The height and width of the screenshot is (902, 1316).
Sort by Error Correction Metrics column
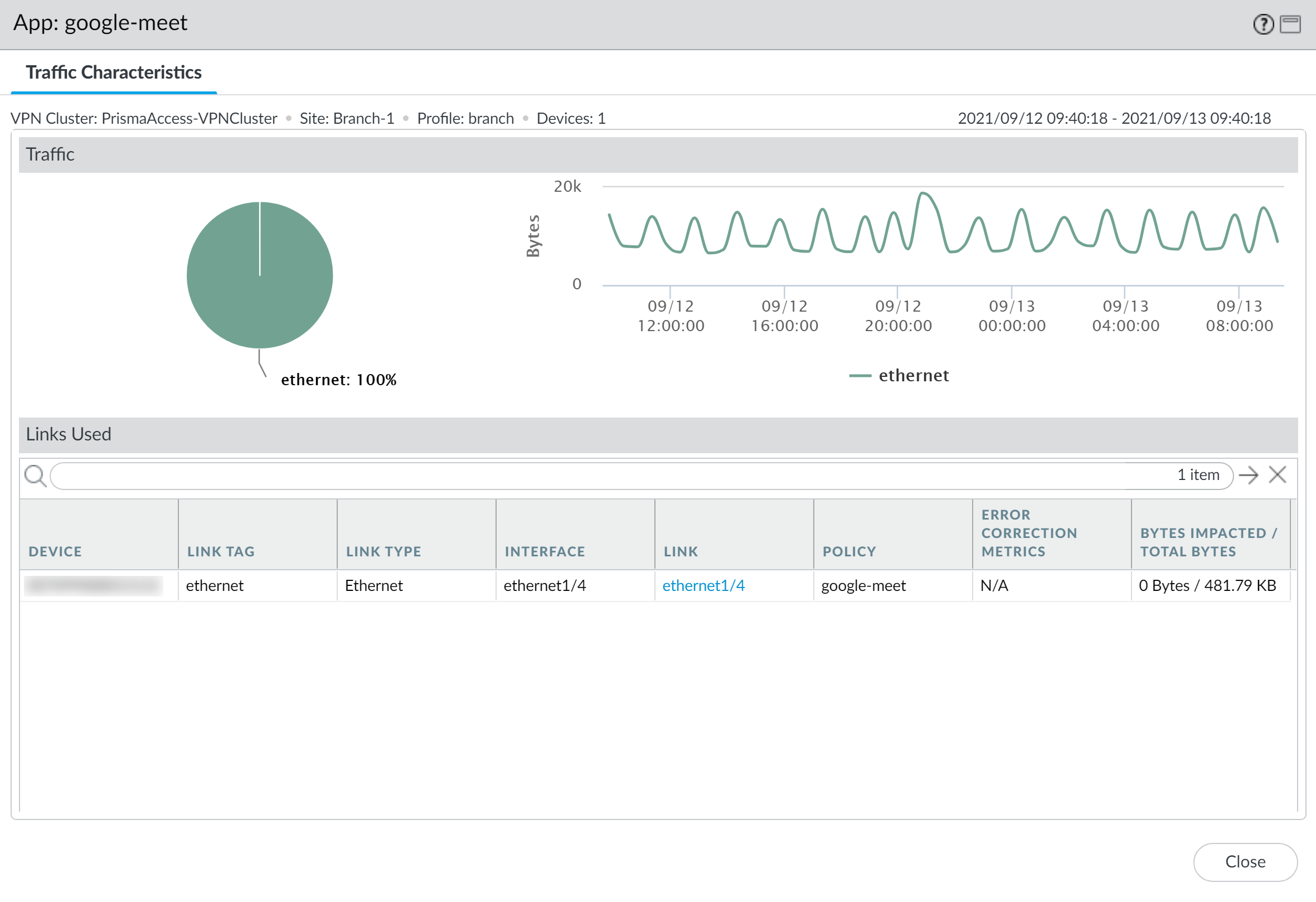[x=1029, y=534]
